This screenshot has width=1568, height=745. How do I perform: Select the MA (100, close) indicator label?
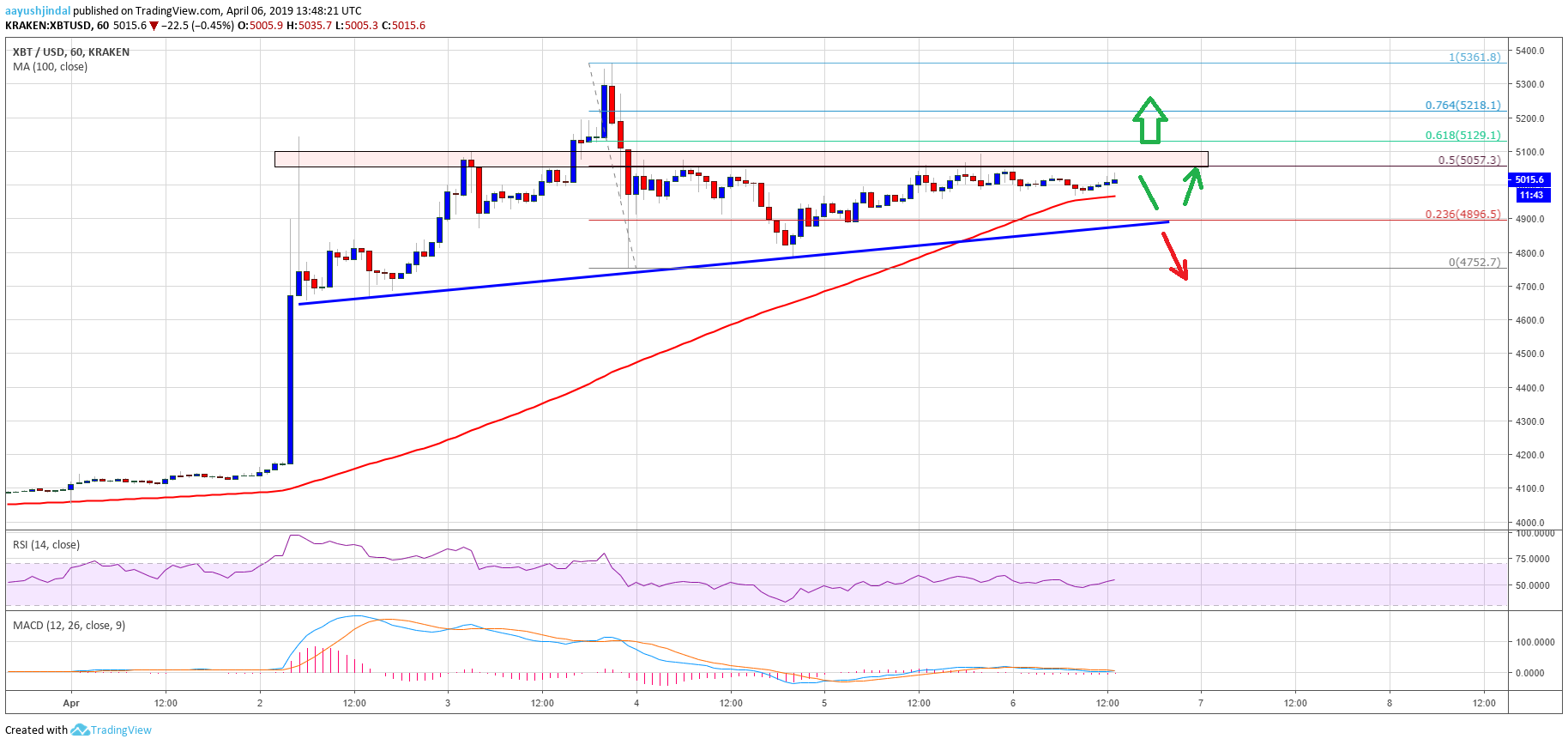pos(50,67)
